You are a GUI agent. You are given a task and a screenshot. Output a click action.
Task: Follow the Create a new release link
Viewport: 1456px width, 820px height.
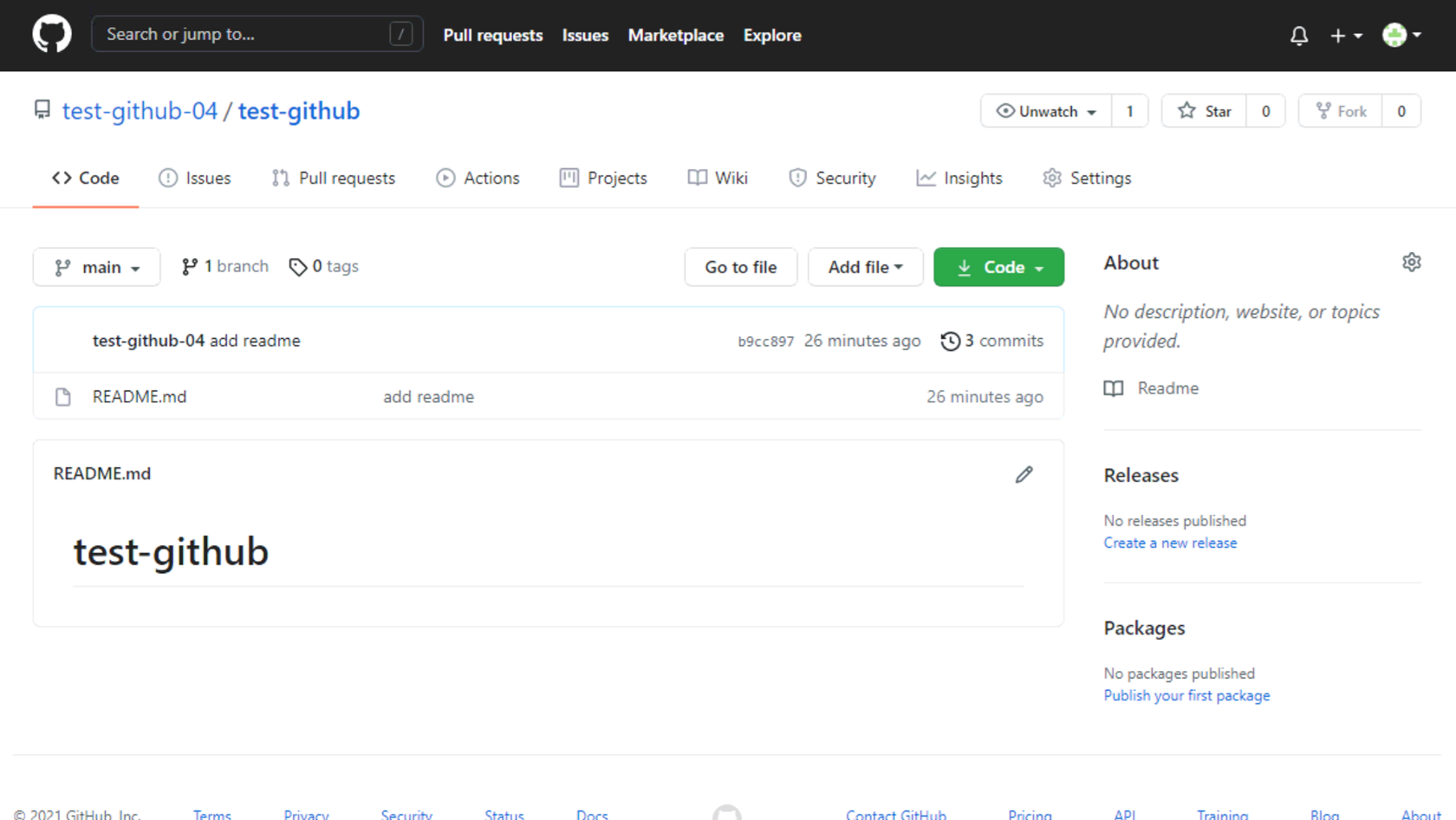(x=1169, y=543)
